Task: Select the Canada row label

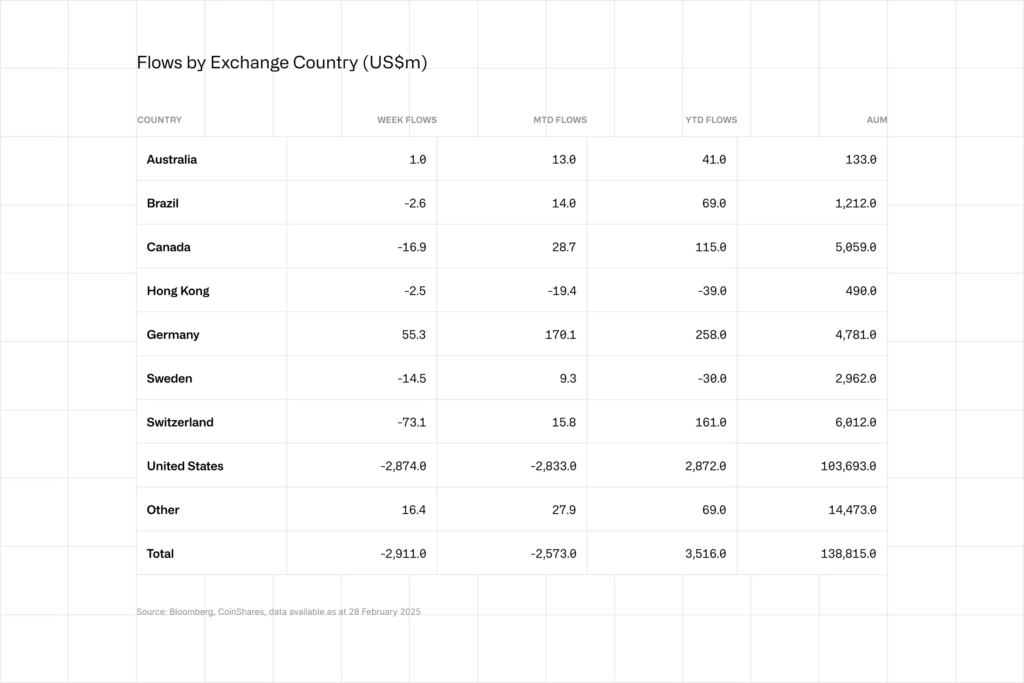Action: [x=168, y=247]
